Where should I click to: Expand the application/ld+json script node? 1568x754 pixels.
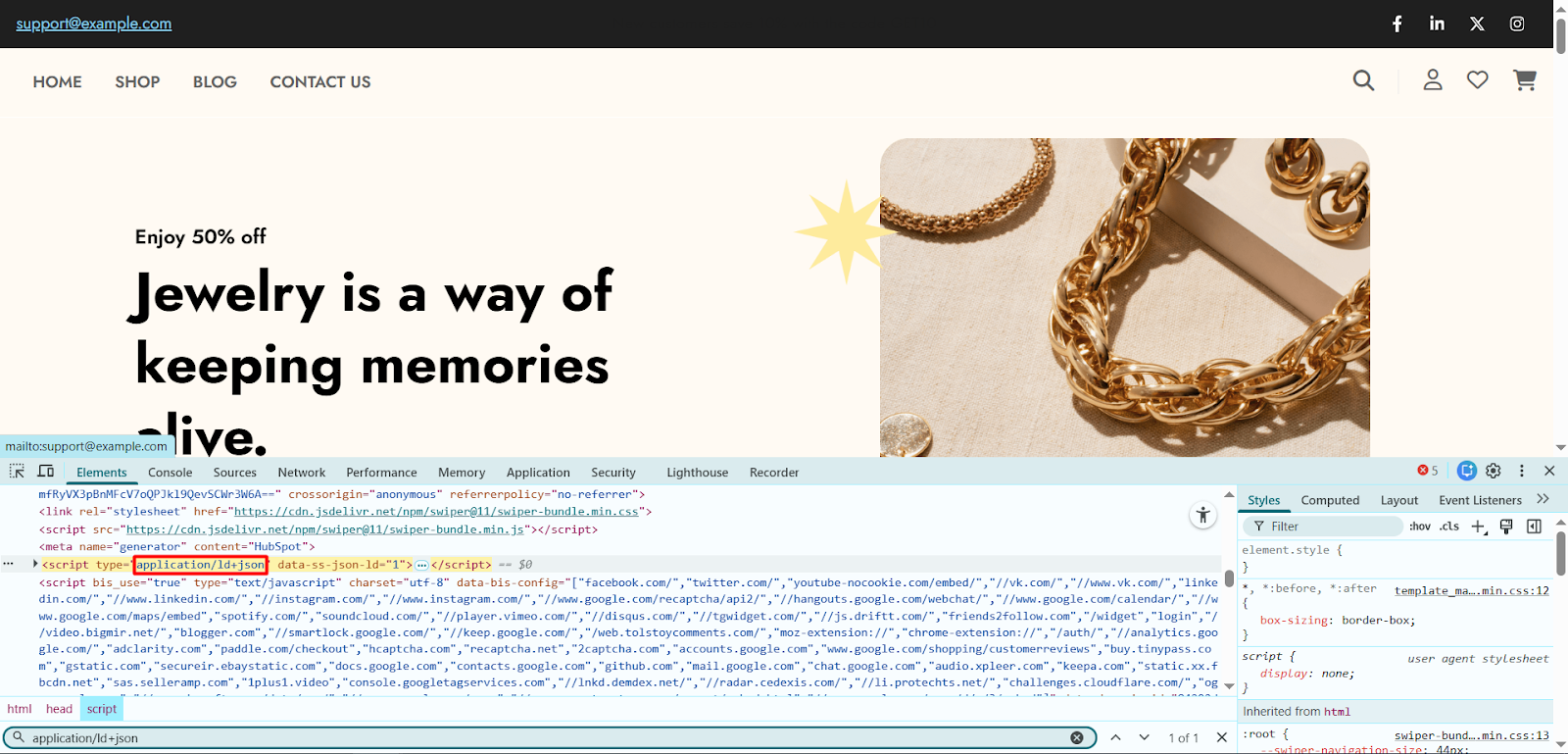35,564
